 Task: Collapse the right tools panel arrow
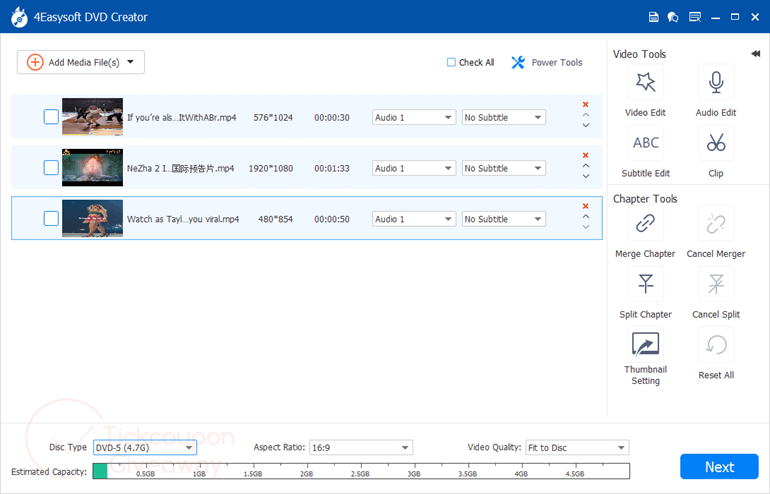[x=756, y=54]
